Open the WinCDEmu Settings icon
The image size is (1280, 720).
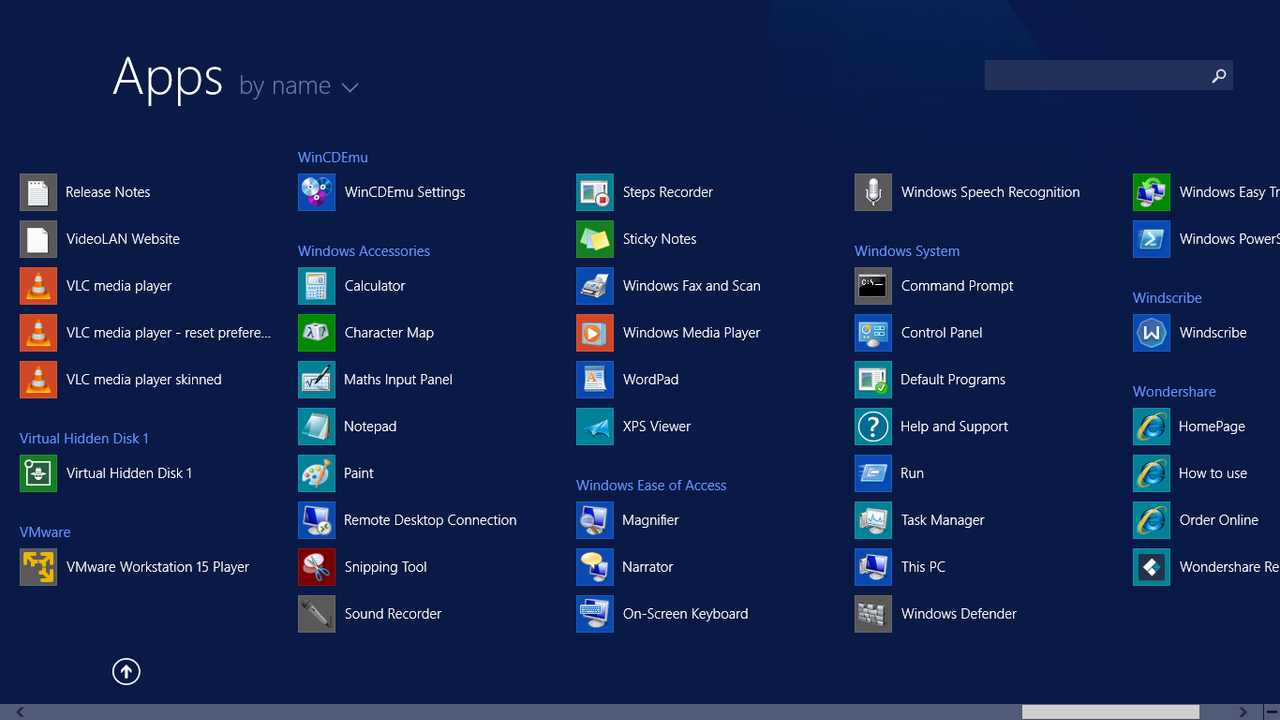pyautogui.click(x=317, y=192)
